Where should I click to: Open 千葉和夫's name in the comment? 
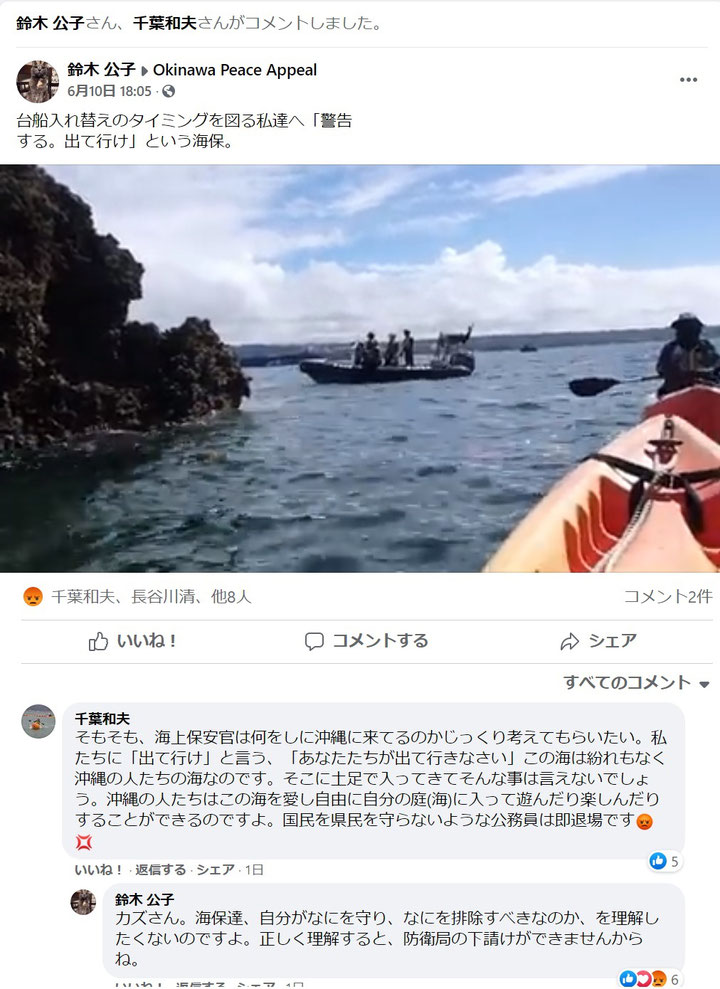[102, 718]
